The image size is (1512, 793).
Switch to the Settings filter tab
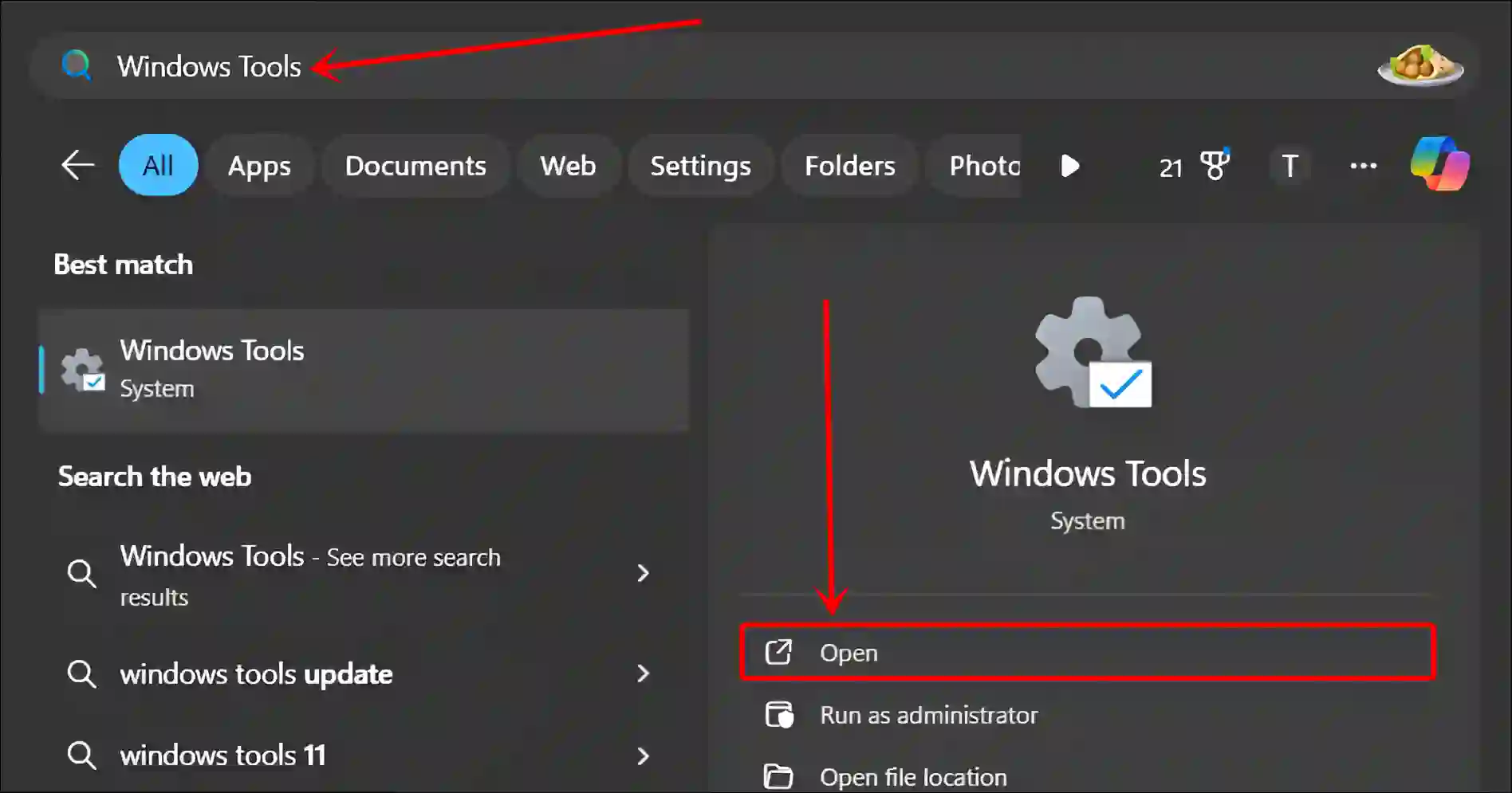(700, 166)
